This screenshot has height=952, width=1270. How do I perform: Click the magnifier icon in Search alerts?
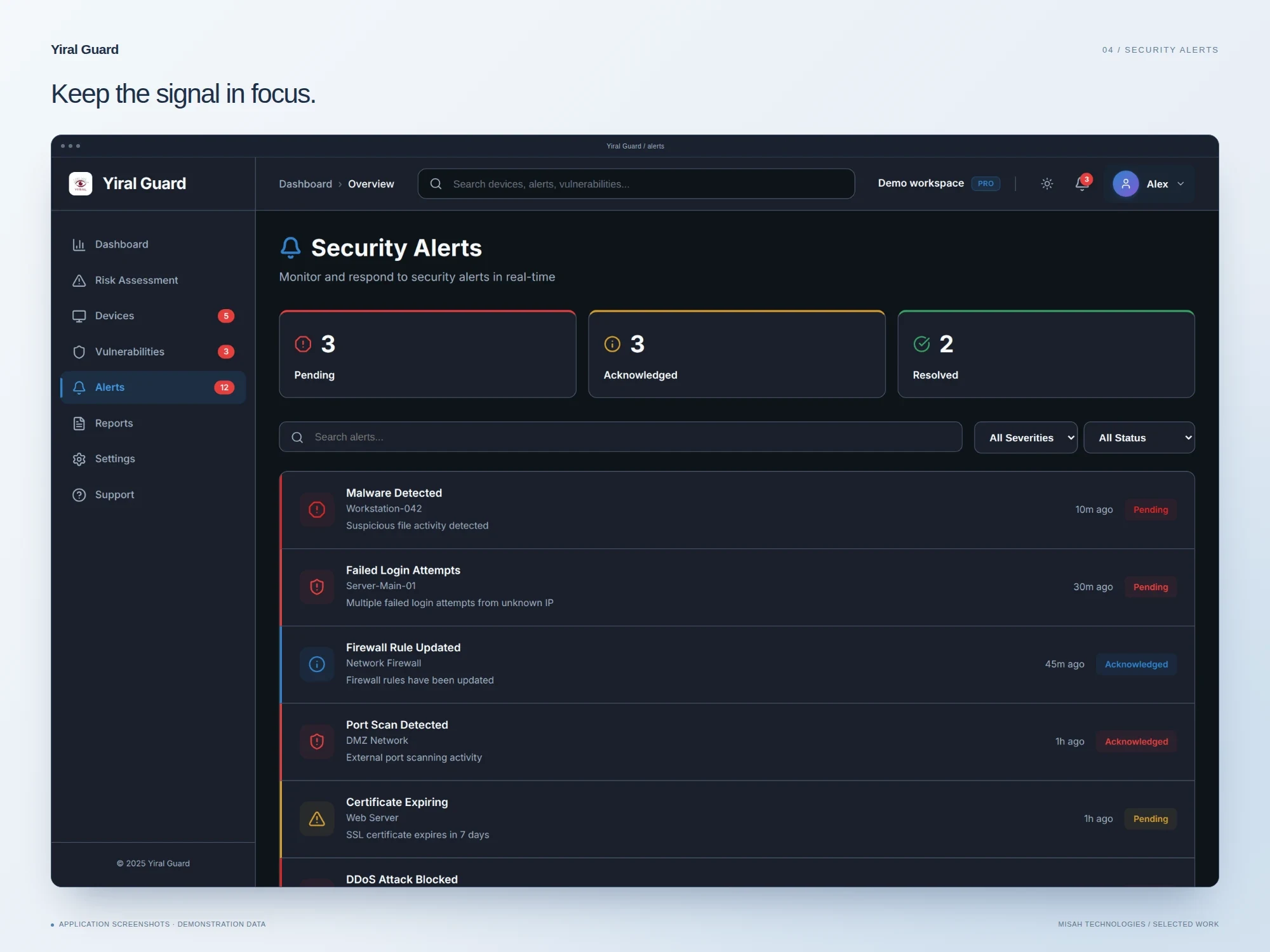[297, 437]
